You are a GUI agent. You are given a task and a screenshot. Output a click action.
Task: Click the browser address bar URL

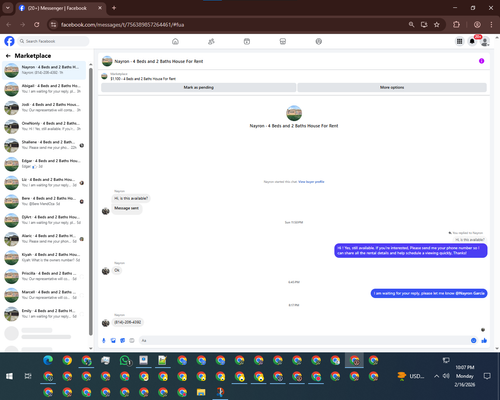click(x=122, y=25)
